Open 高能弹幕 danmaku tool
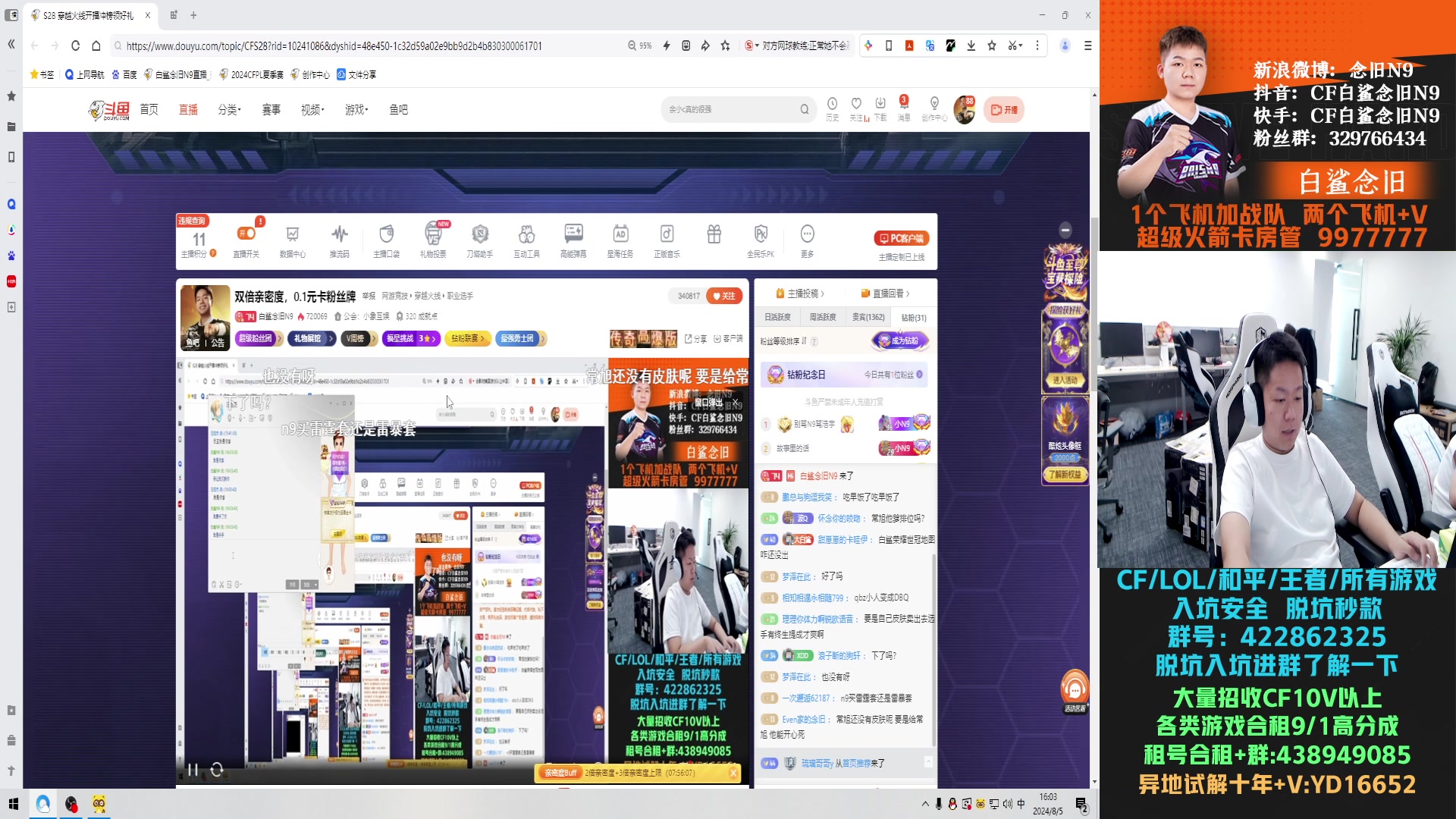1456x819 pixels. (573, 235)
